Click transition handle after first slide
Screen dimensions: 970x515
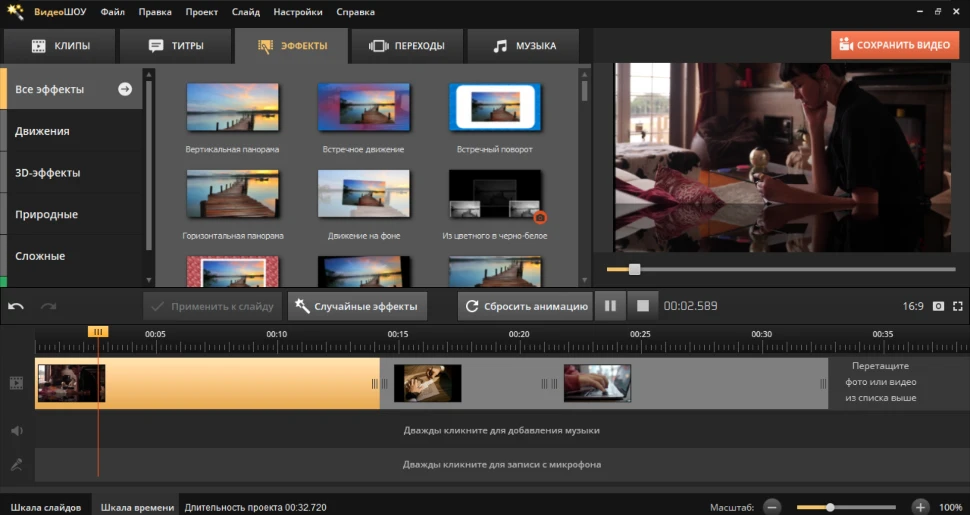tap(379, 384)
